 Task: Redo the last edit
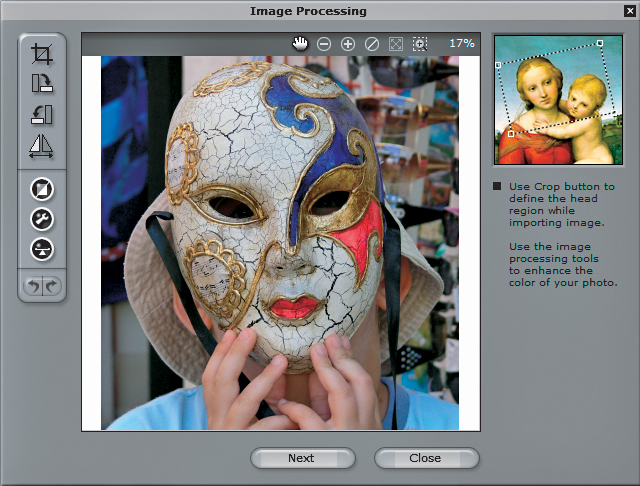pos(52,287)
